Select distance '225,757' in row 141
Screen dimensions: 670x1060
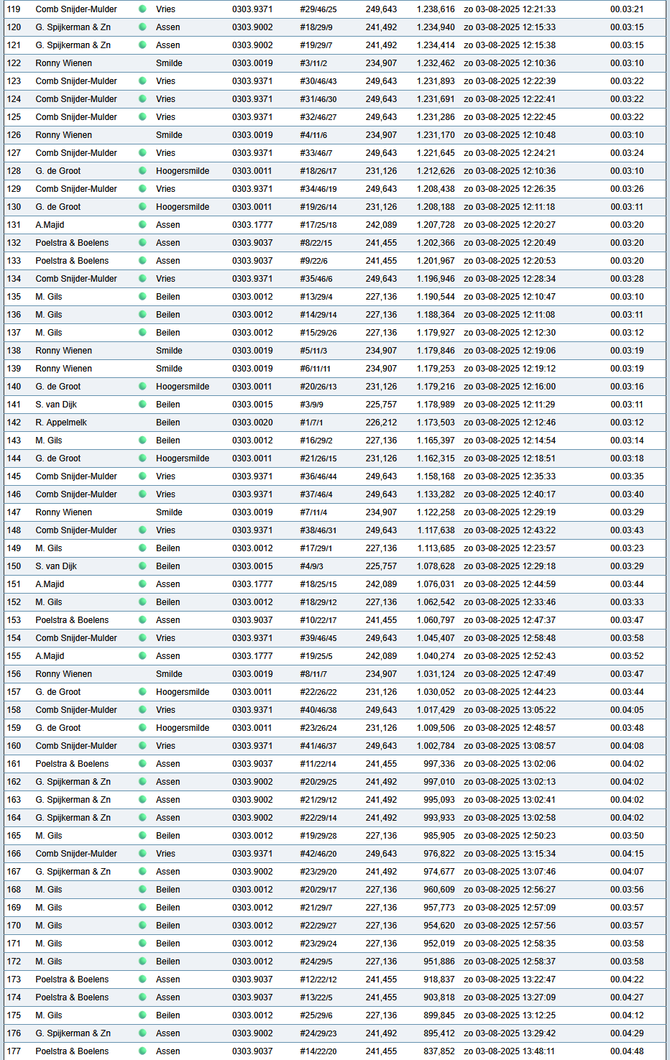coord(381,404)
